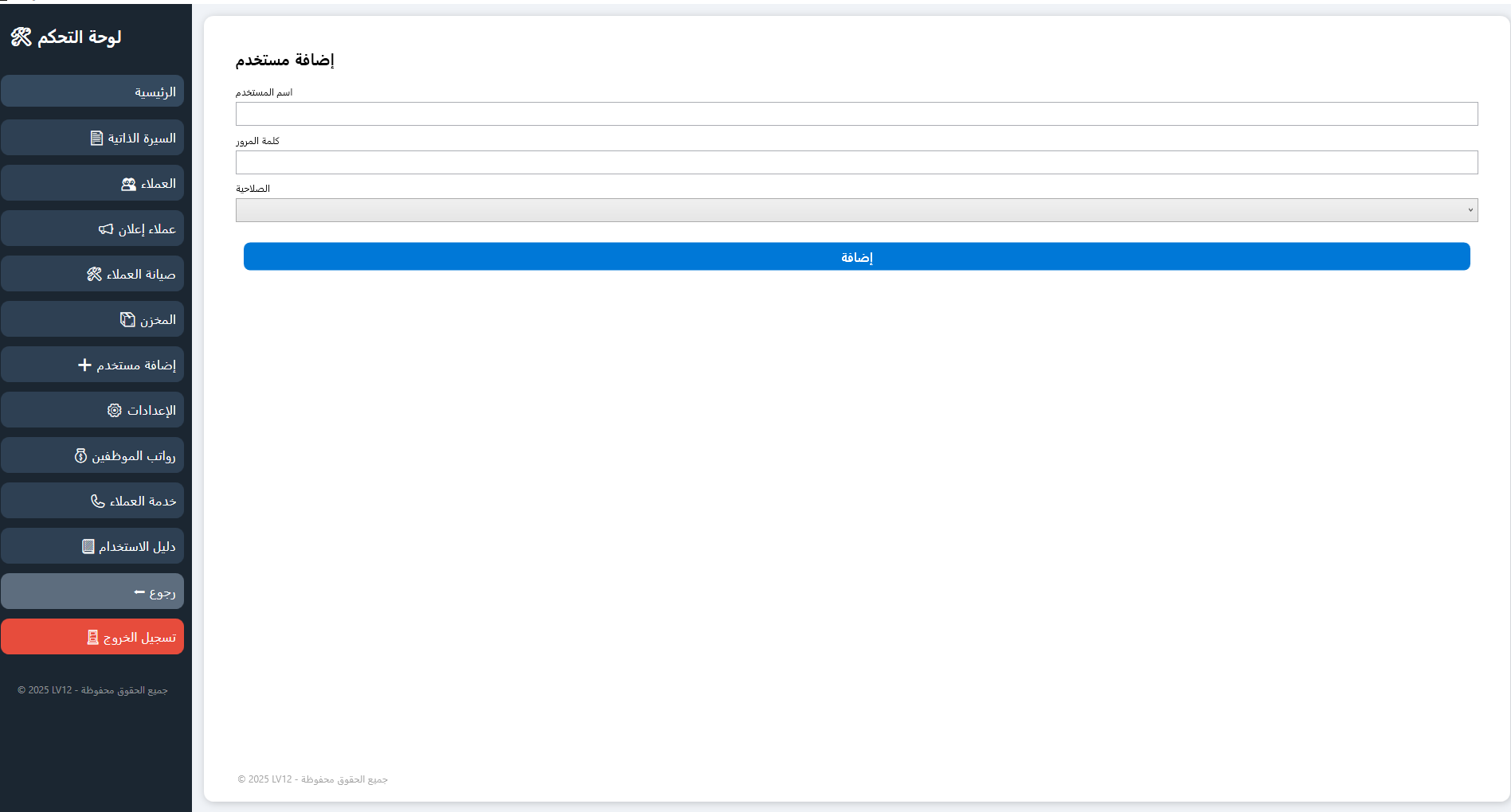Viewport: 1511px width, 812px height.
Task: Click the document icon next to السيرة الذاتية
Action: [96, 139]
